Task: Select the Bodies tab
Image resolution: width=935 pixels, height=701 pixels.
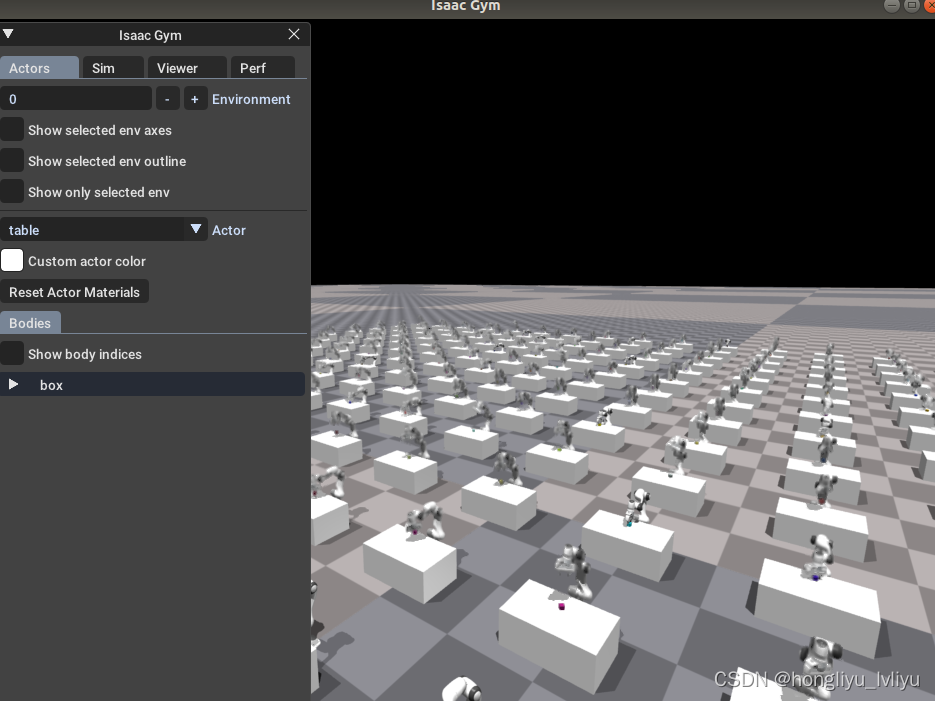Action: pos(30,322)
